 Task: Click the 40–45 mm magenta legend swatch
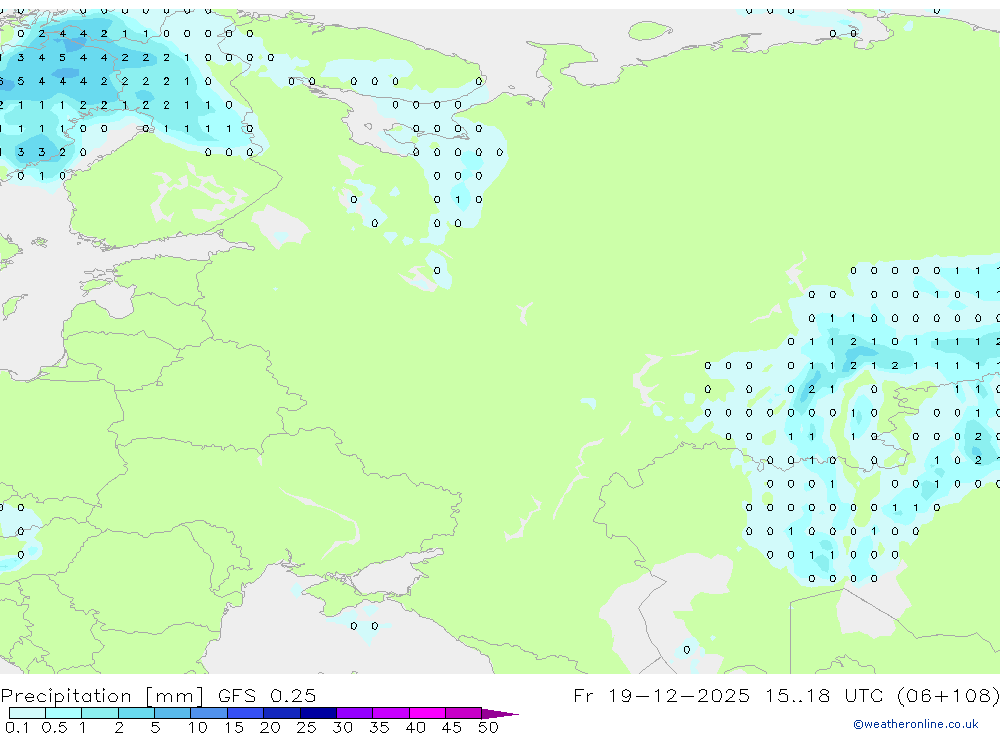427,713
